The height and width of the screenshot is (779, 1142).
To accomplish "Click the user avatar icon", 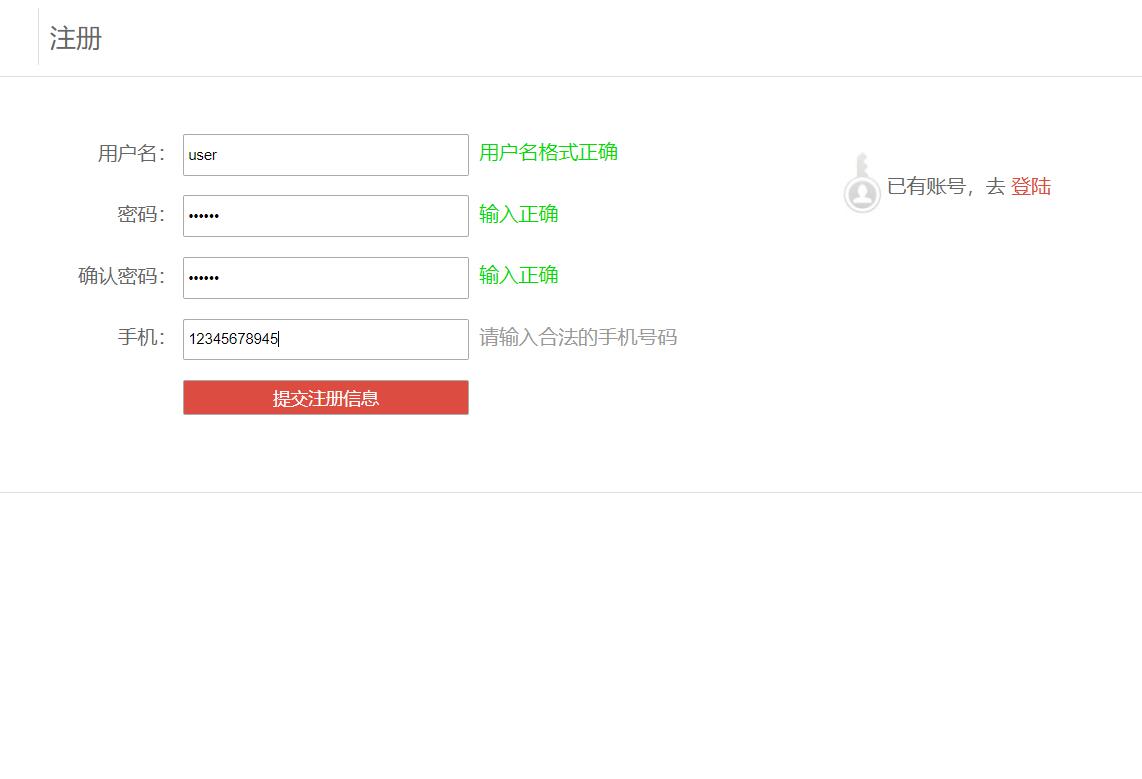I will 862,192.
